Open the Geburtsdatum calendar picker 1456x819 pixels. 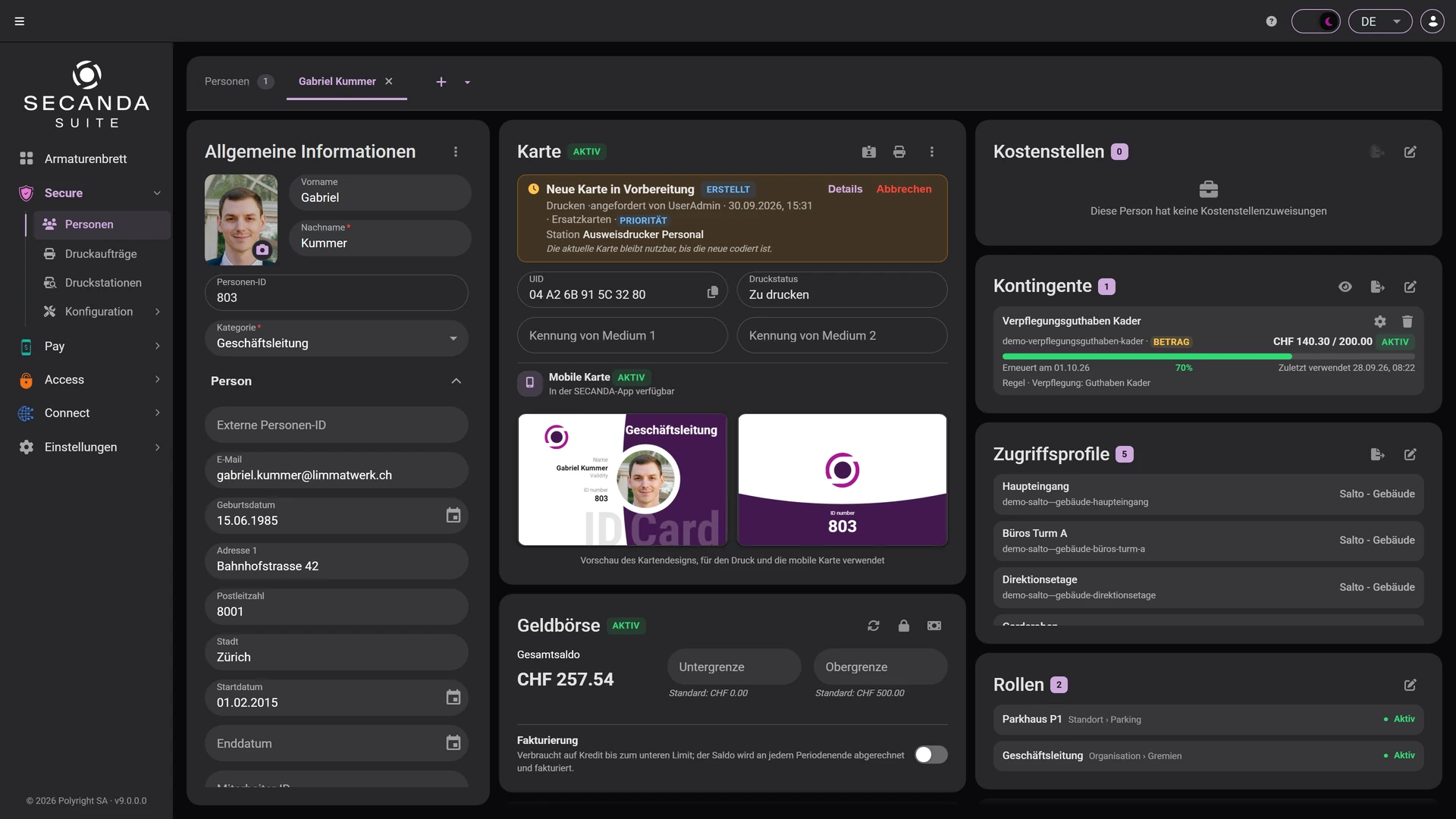pyautogui.click(x=453, y=516)
